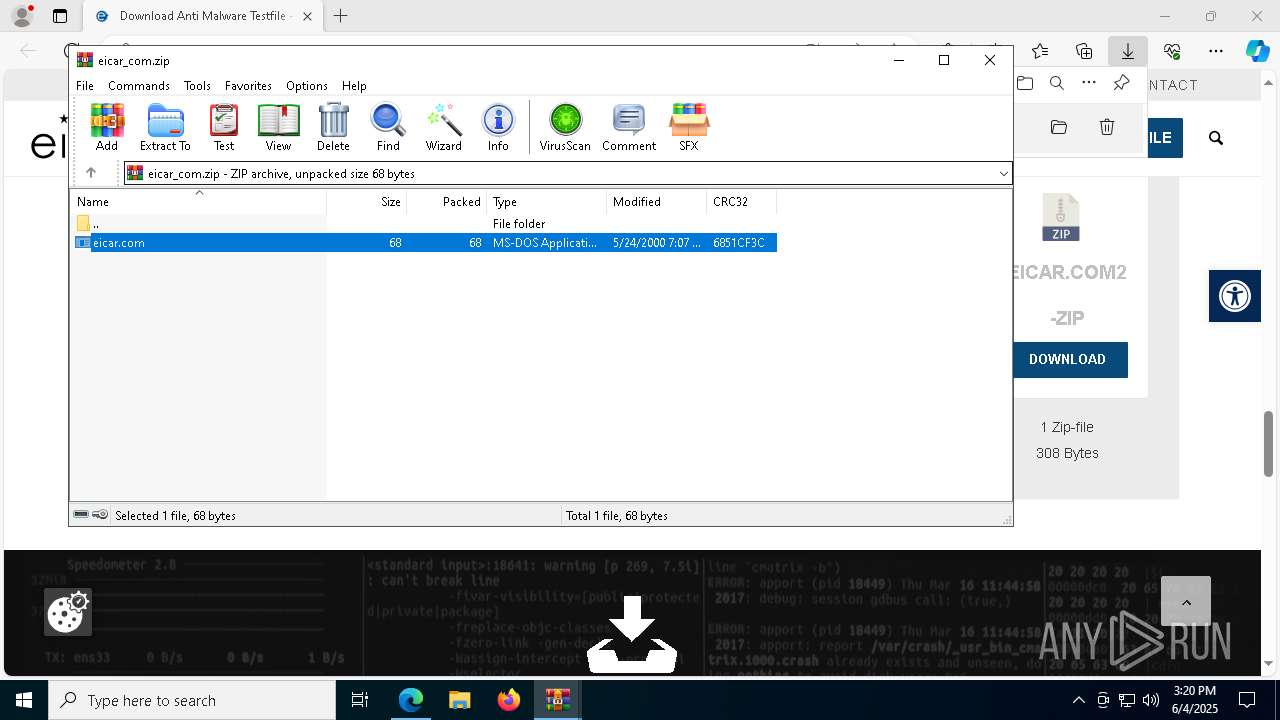The image size is (1280, 720).
Task: Open the Help menu
Action: coord(354,86)
